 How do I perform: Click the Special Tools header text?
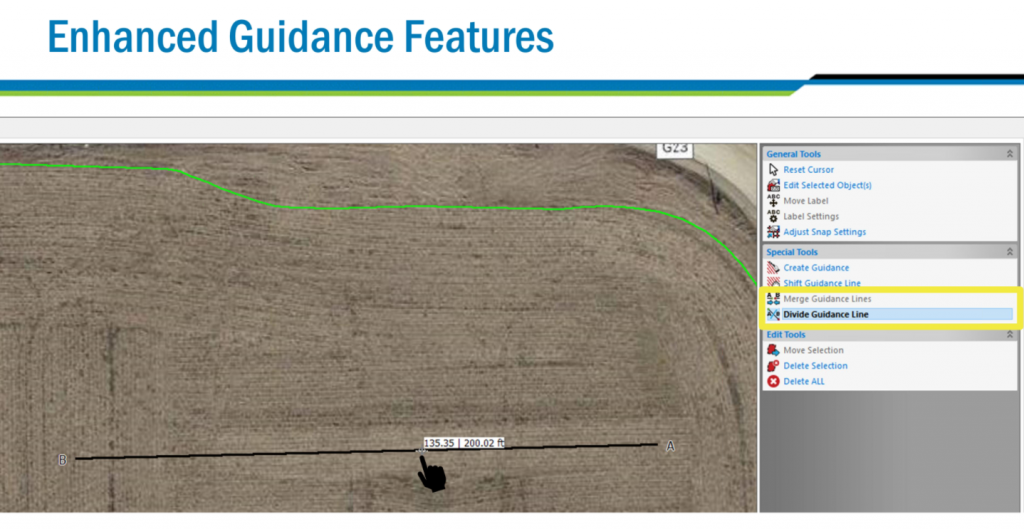pyautogui.click(x=792, y=252)
